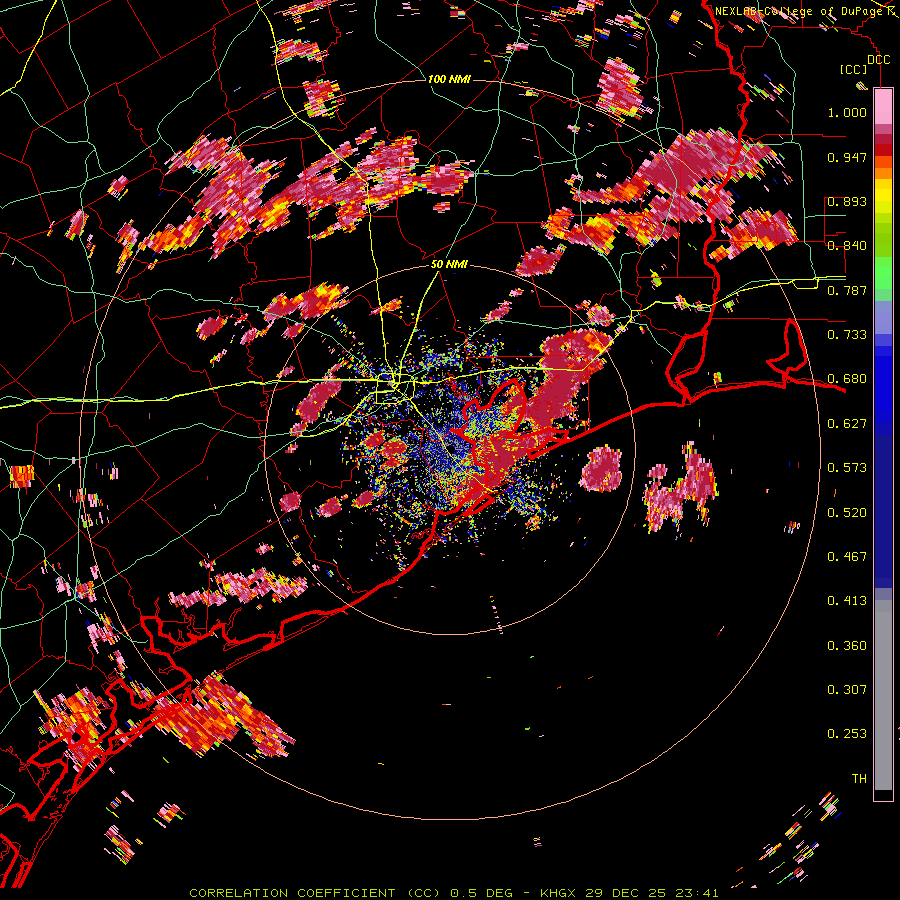Click the 0.520 value on the color scale
900x900 pixels.
tap(847, 512)
